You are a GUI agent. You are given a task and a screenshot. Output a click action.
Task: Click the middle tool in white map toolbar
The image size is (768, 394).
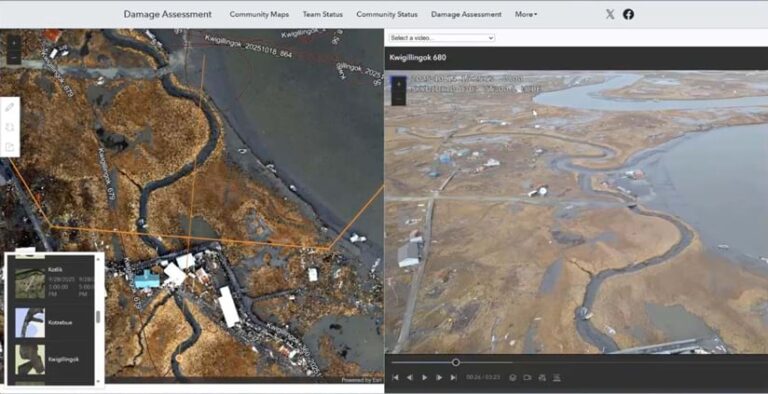pyautogui.click(x=10, y=127)
